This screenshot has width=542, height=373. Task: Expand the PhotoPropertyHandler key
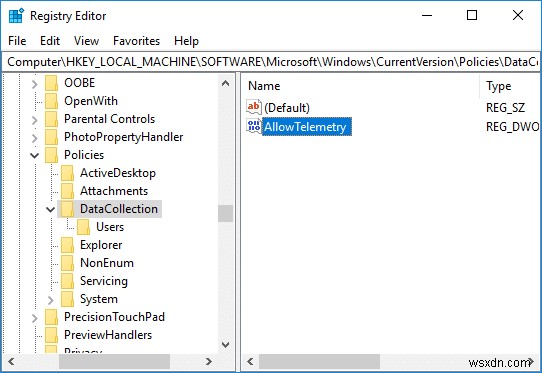35,138
